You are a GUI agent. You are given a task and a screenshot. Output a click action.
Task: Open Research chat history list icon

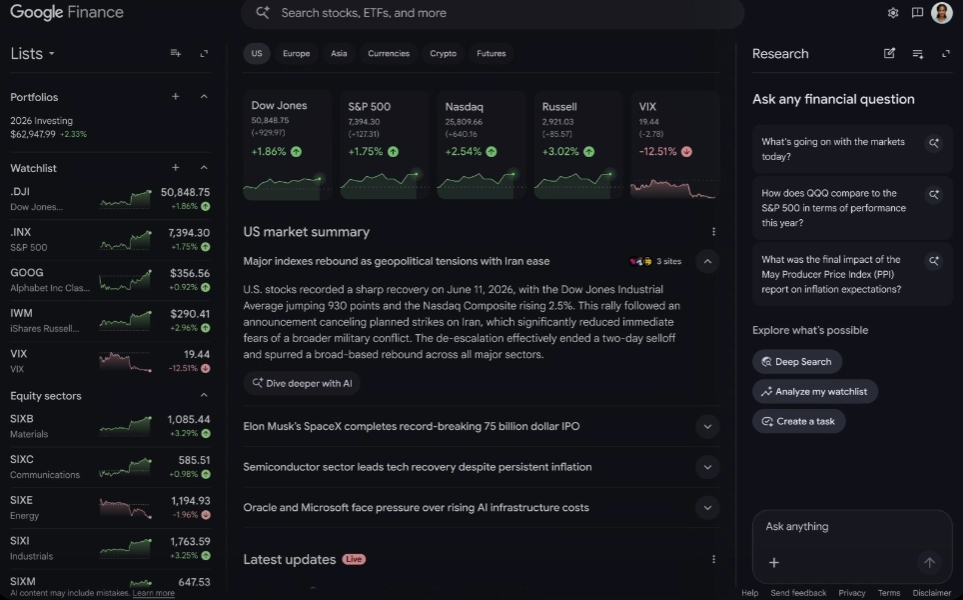tap(918, 54)
